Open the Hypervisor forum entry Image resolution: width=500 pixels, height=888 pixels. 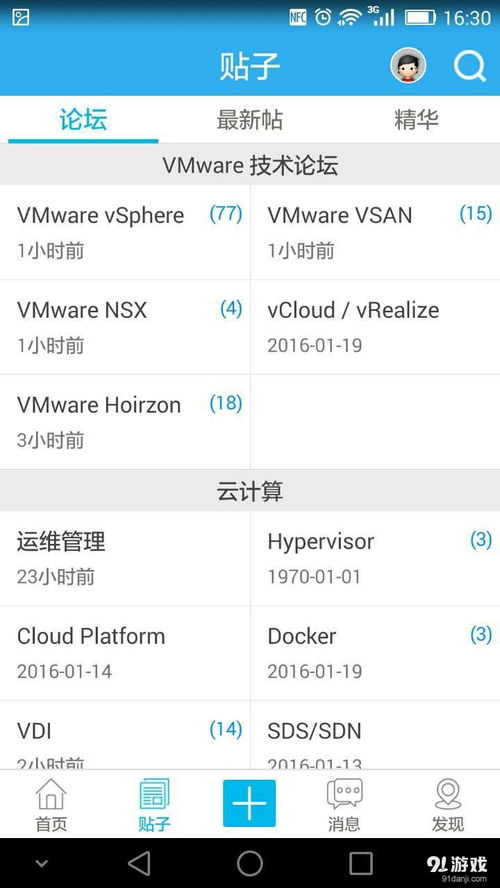pos(375,558)
